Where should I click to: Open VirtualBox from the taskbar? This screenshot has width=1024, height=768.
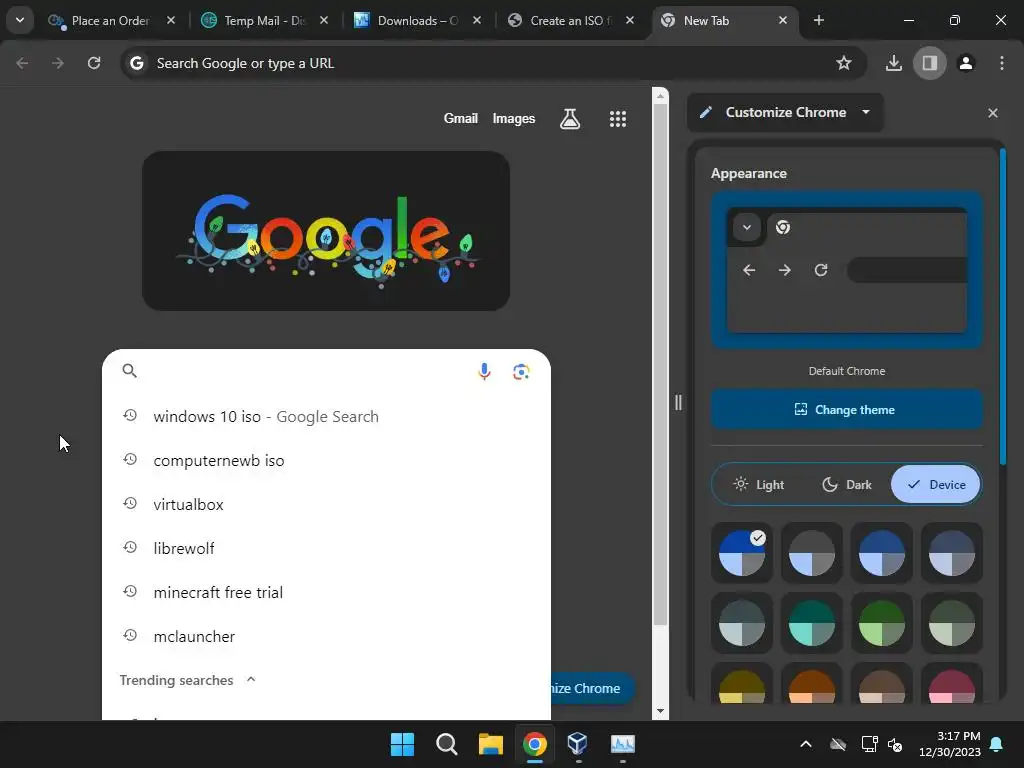click(578, 744)
